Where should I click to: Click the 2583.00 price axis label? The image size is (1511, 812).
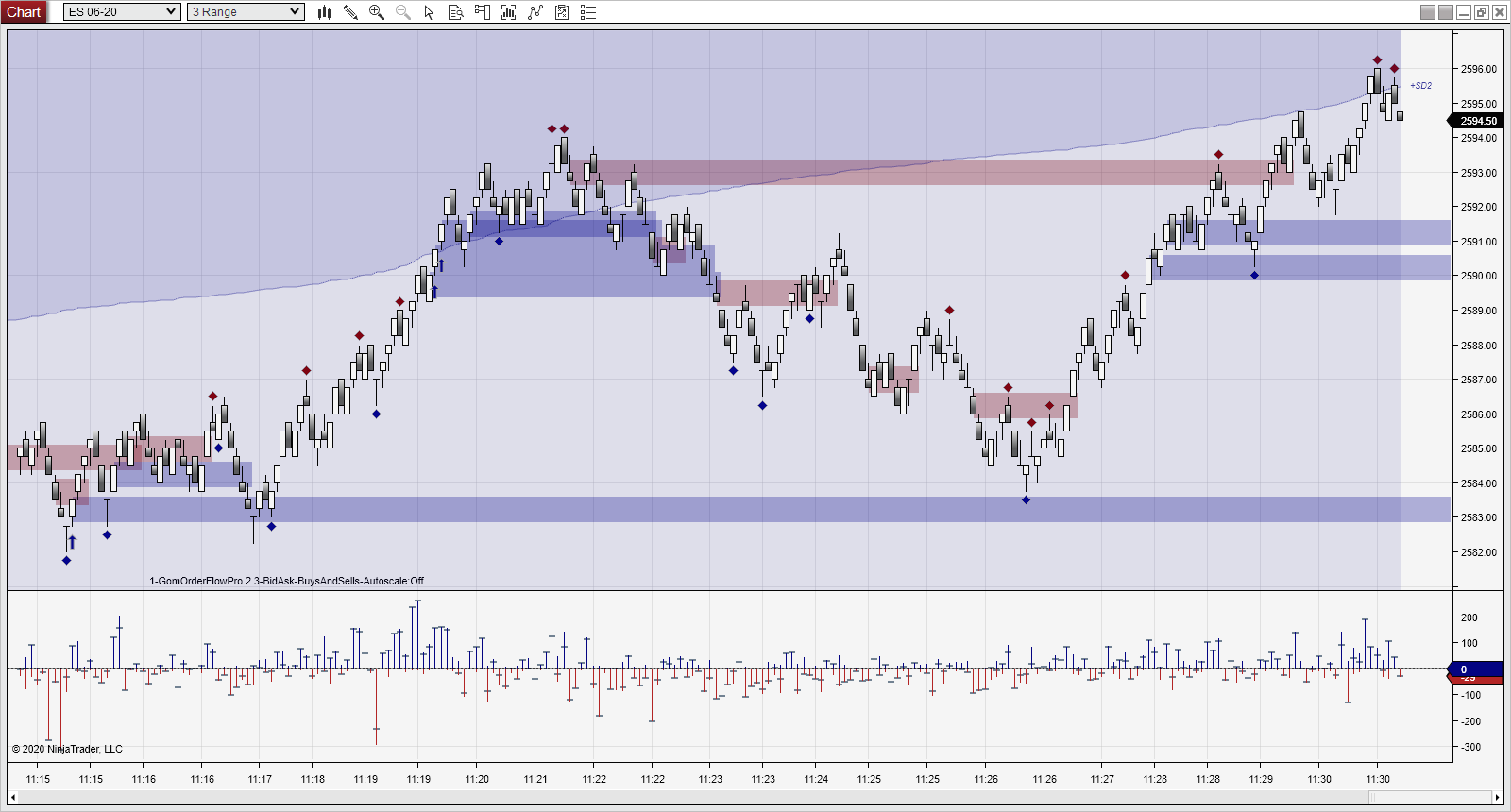tap(1478, 517)
